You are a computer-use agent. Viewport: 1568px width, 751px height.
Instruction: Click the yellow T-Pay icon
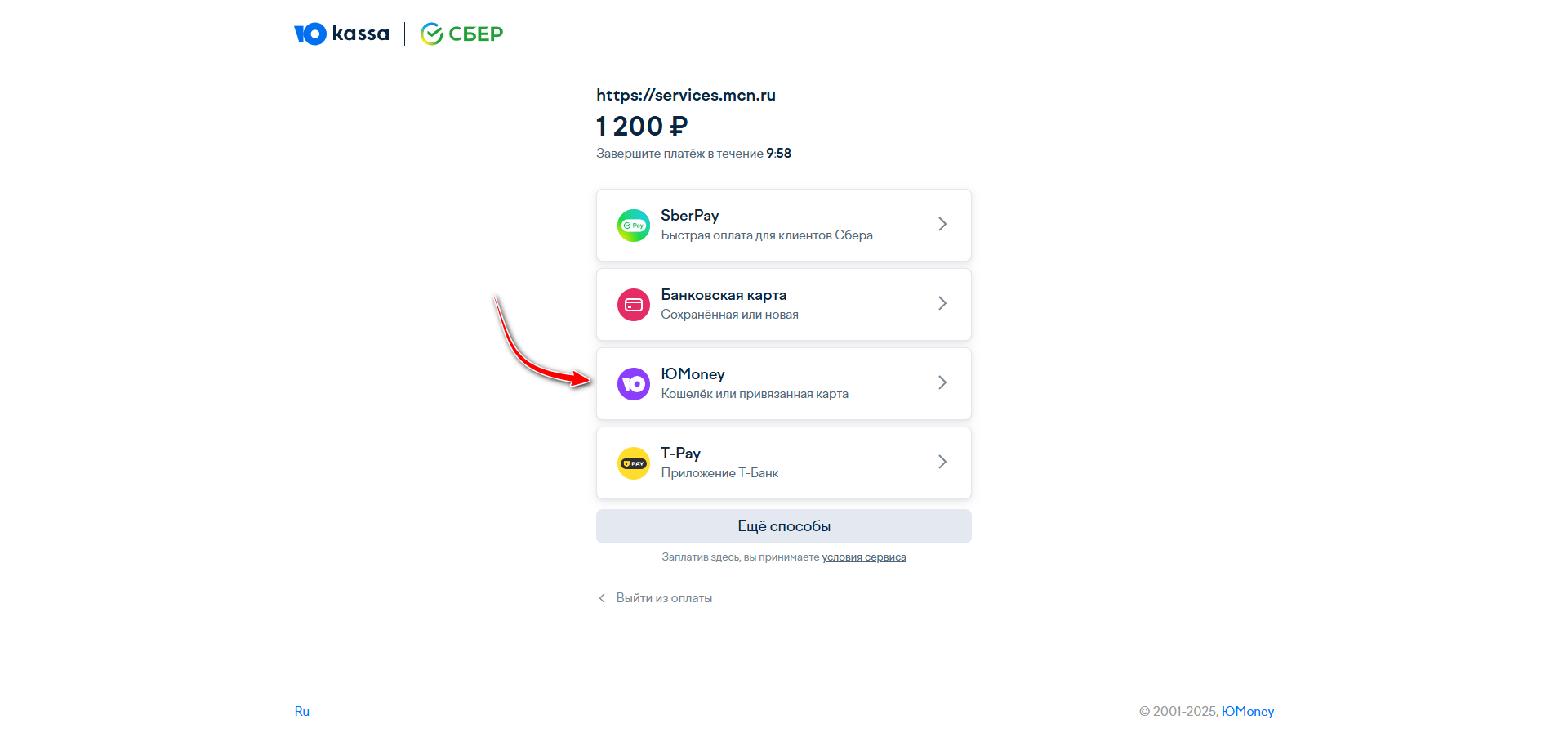click(633, 463)
